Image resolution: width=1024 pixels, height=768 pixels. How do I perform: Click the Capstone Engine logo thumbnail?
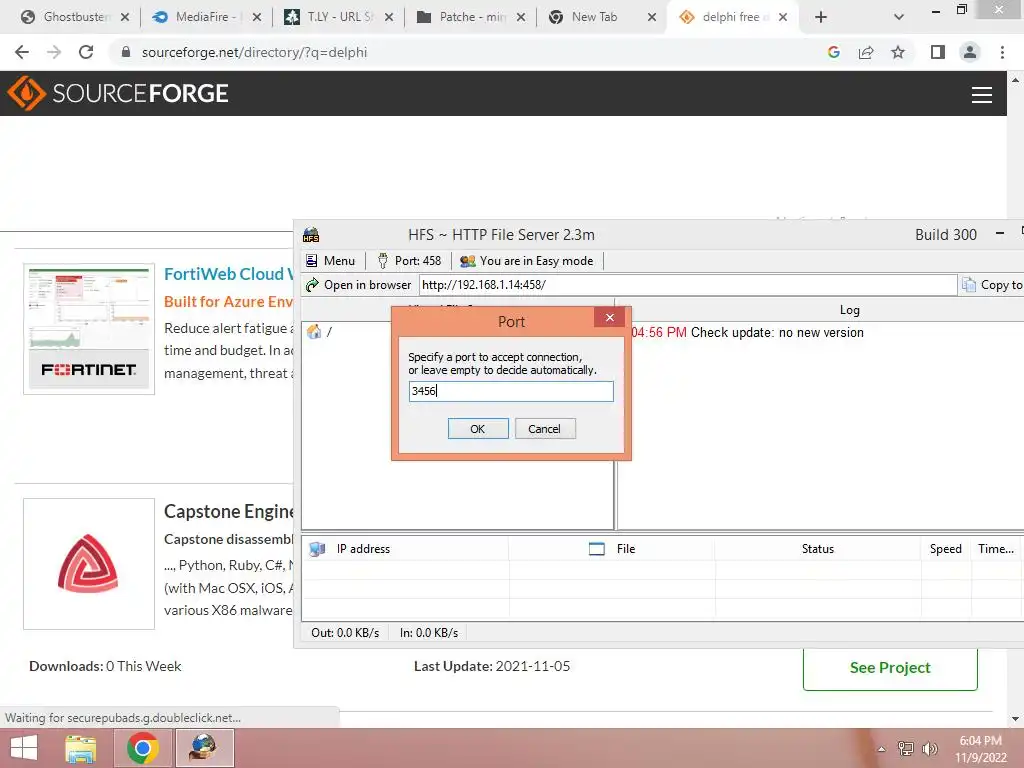point(89,564)
